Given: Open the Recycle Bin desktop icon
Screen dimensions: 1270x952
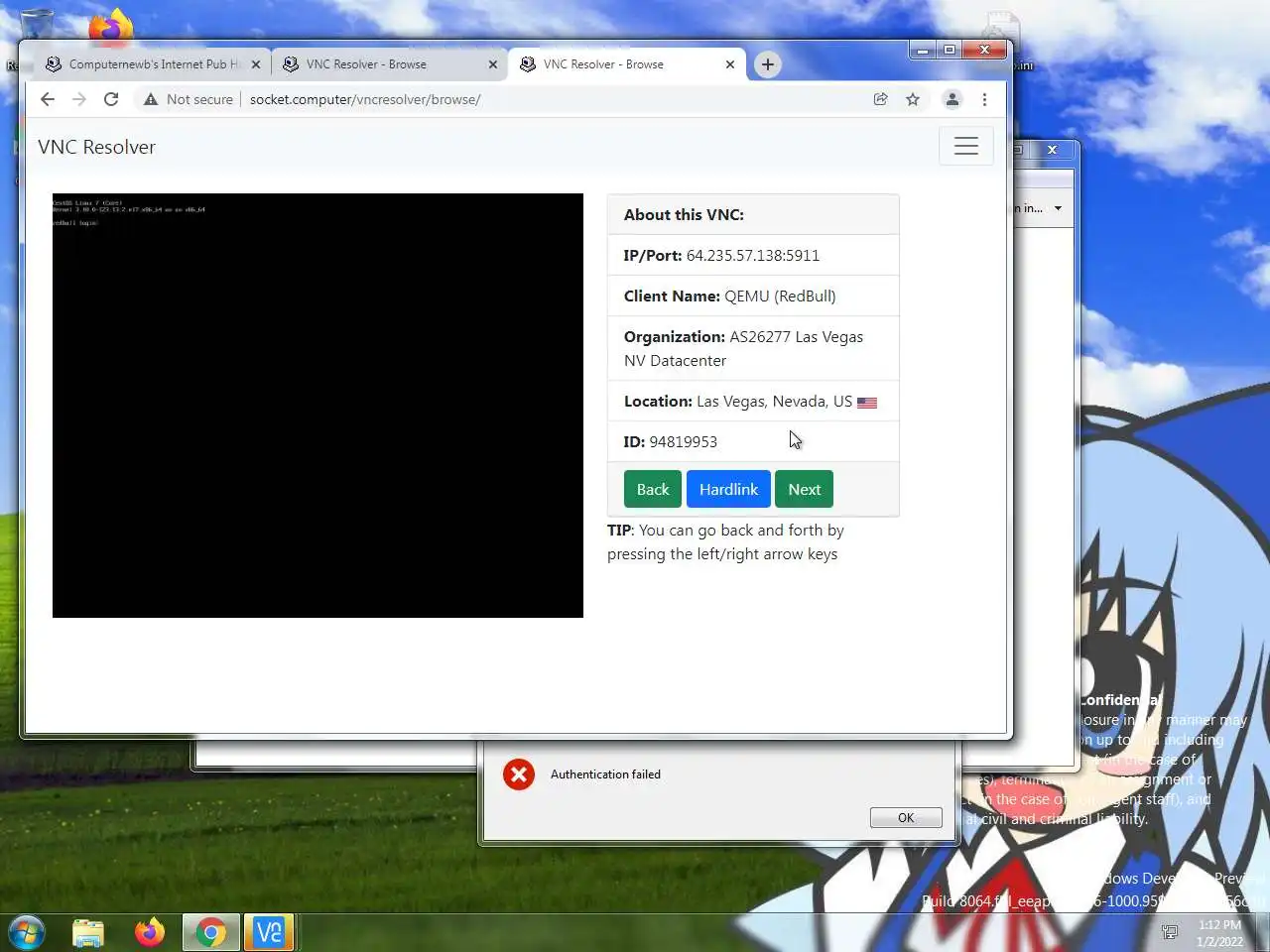Looking at the screenshot, I should pos(38,25).
